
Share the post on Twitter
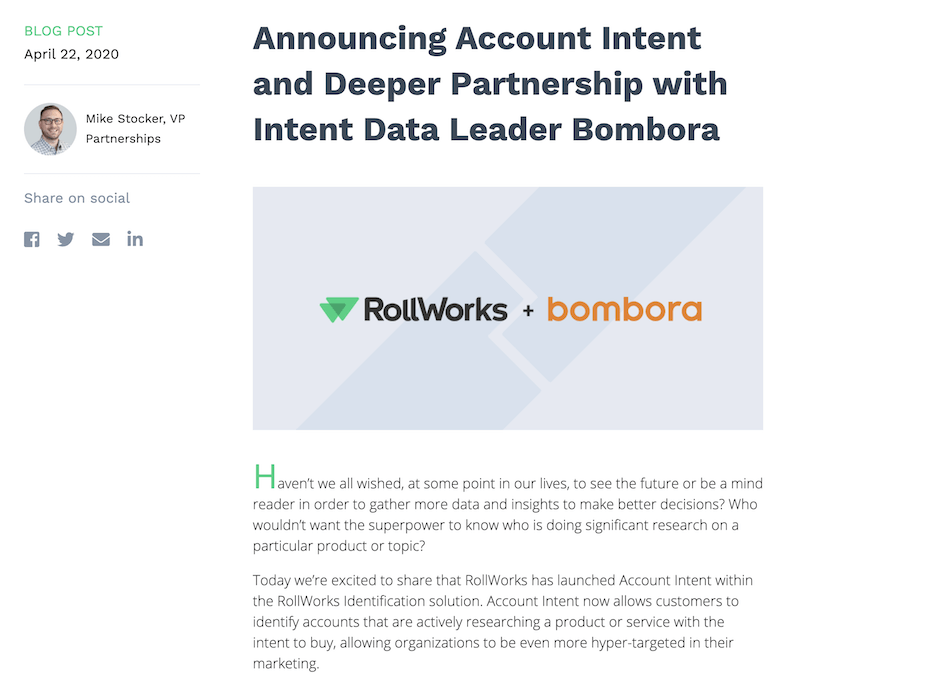(66, 239)
